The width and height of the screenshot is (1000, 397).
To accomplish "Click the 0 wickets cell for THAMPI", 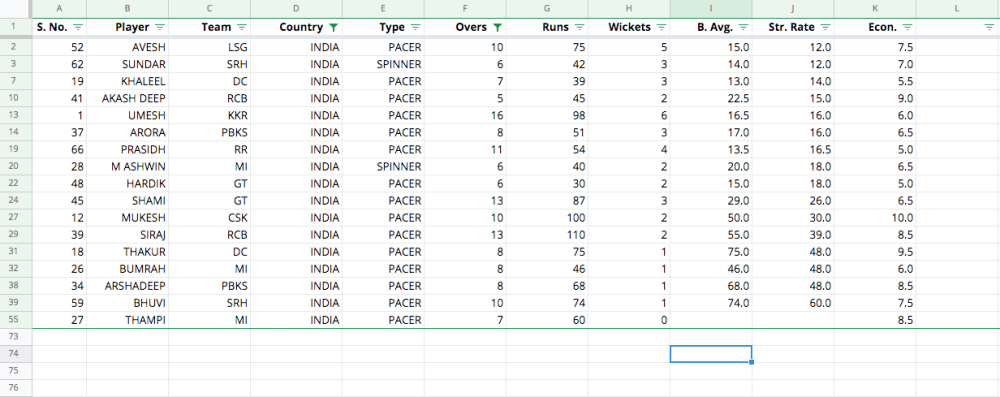I will [x=629, y=320].
